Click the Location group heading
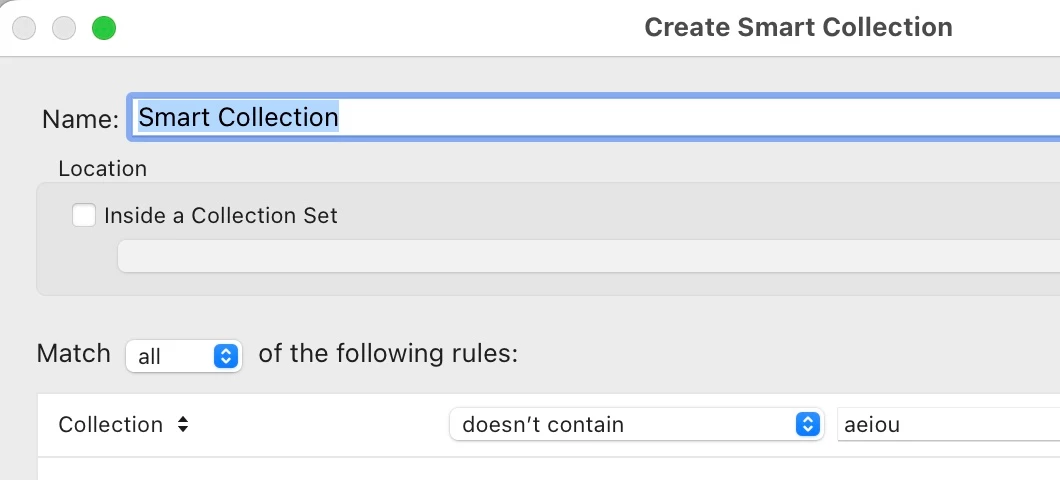 [102, 168]
